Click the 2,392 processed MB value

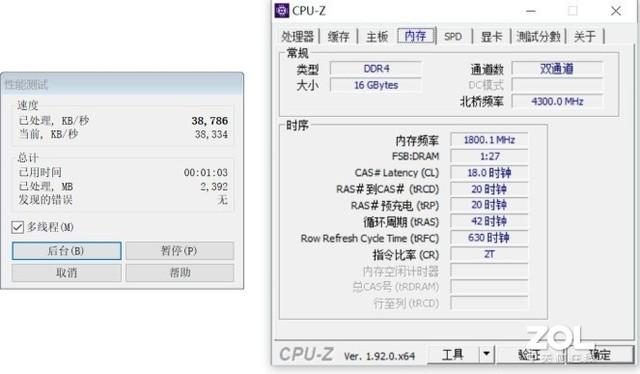click(x=214, y=187)
